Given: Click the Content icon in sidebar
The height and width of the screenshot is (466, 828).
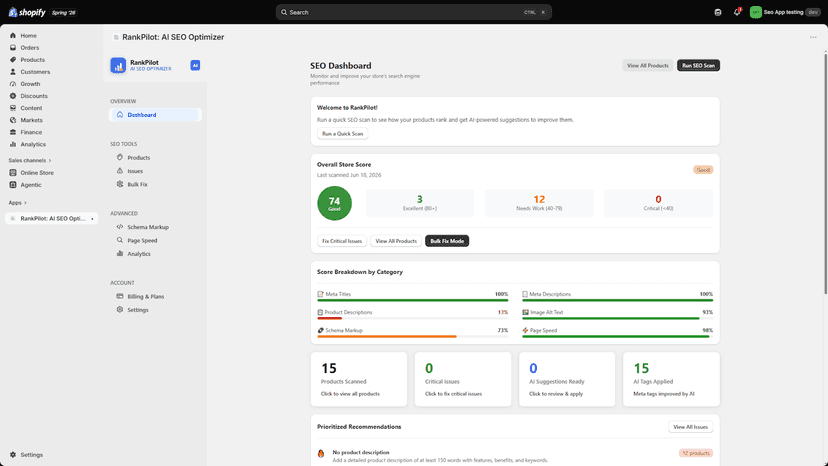Looking at the screenshot, I should 13,108.
